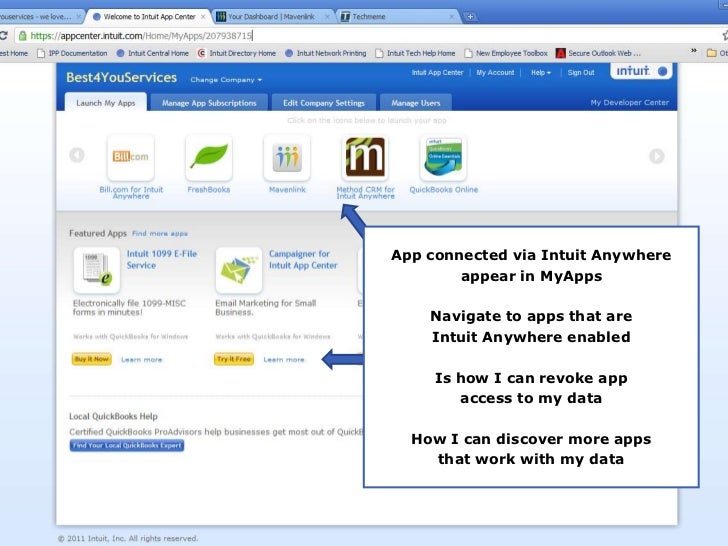Show more bookmarks with the chevron

(x=694, y=51)
